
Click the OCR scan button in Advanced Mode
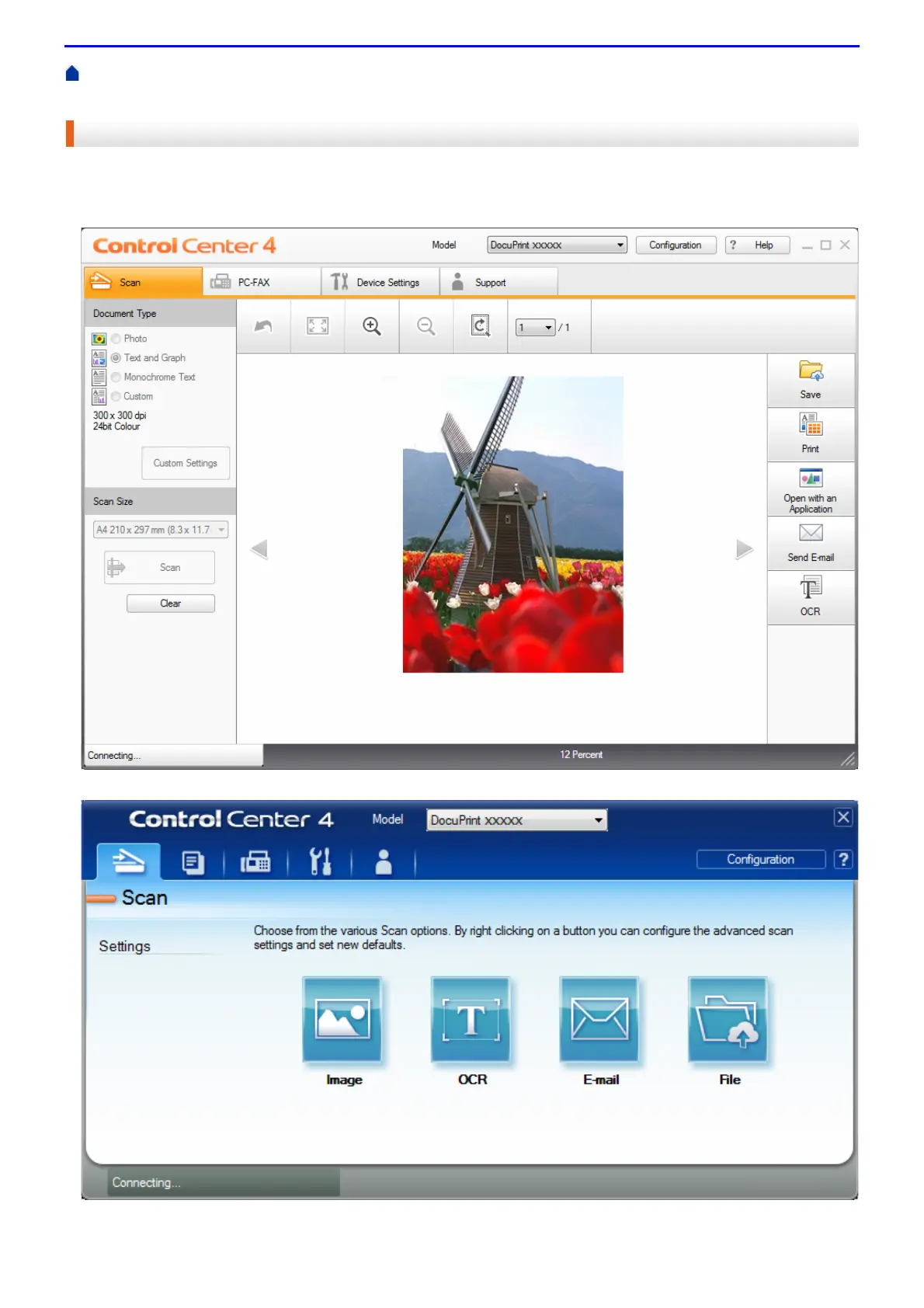coord(471,1018)
